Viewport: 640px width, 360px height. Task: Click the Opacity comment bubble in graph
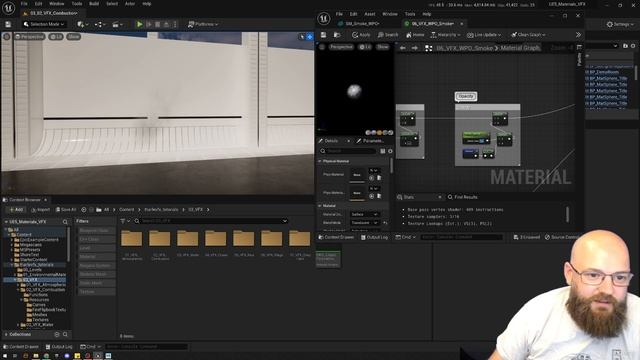click(x=466, y=96)
